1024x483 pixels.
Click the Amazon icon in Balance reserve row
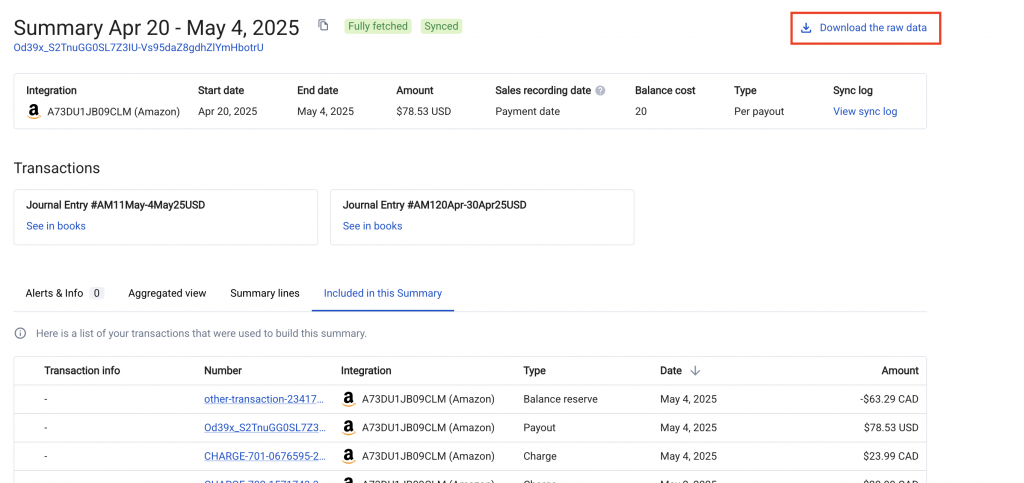(348, 399)
